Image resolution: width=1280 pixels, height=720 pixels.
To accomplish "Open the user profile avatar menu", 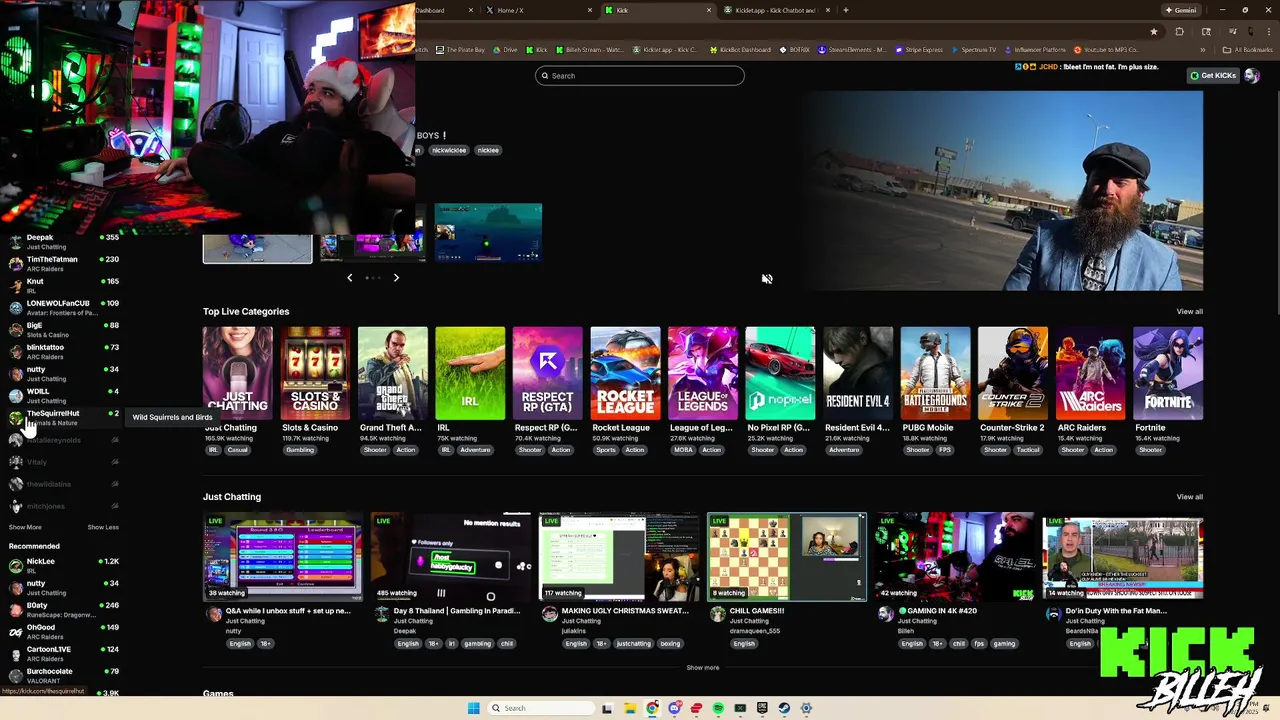I will tap(1252, 76).
